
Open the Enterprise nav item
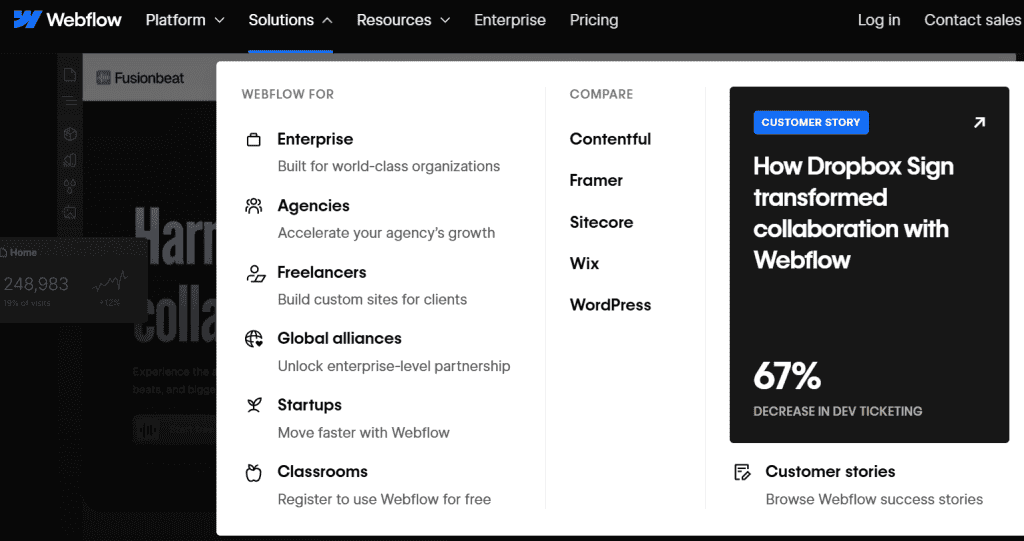510,20
